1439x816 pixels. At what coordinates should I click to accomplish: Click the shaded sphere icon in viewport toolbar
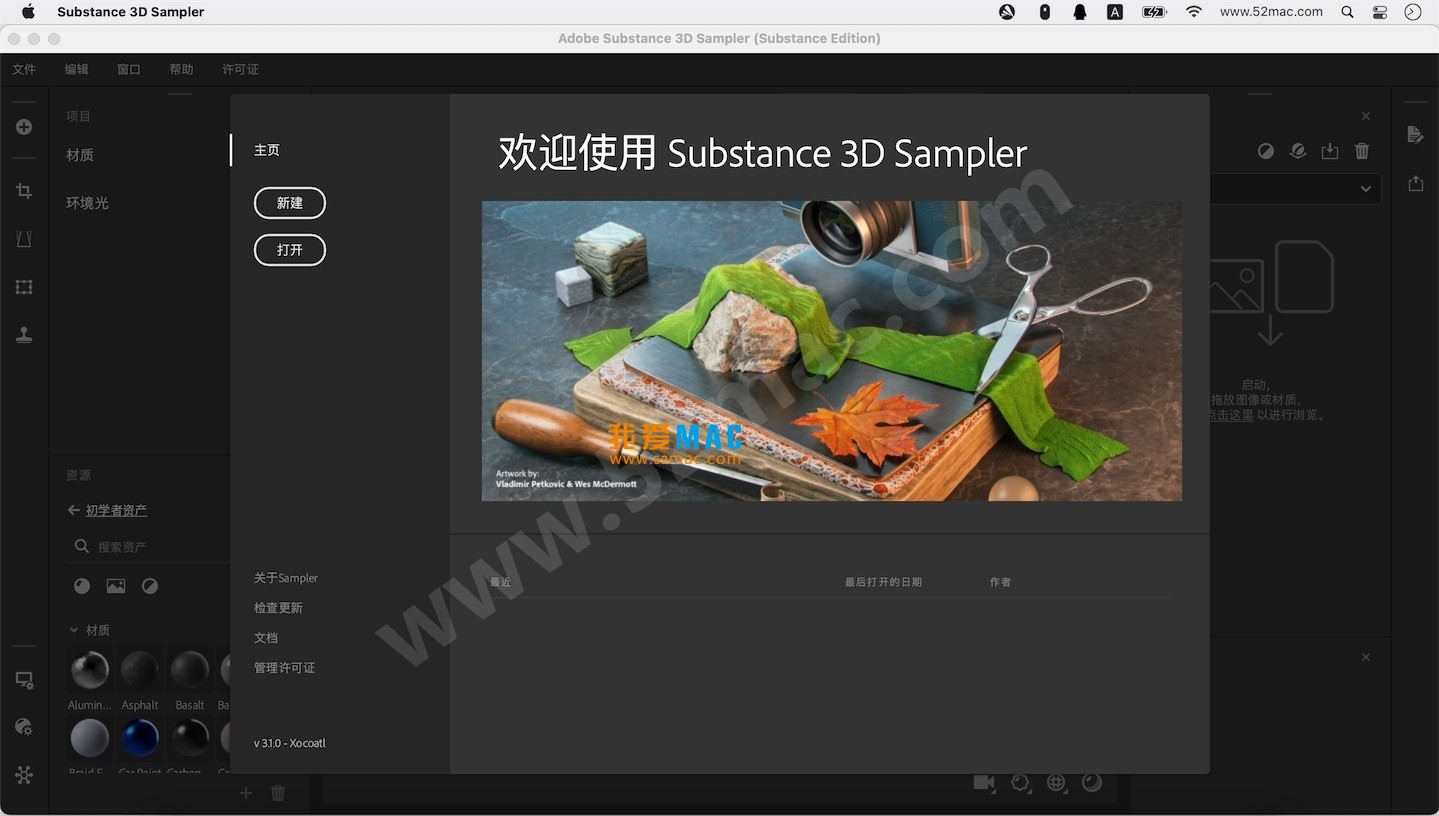pyautogui.click(x=1092, y=783)
